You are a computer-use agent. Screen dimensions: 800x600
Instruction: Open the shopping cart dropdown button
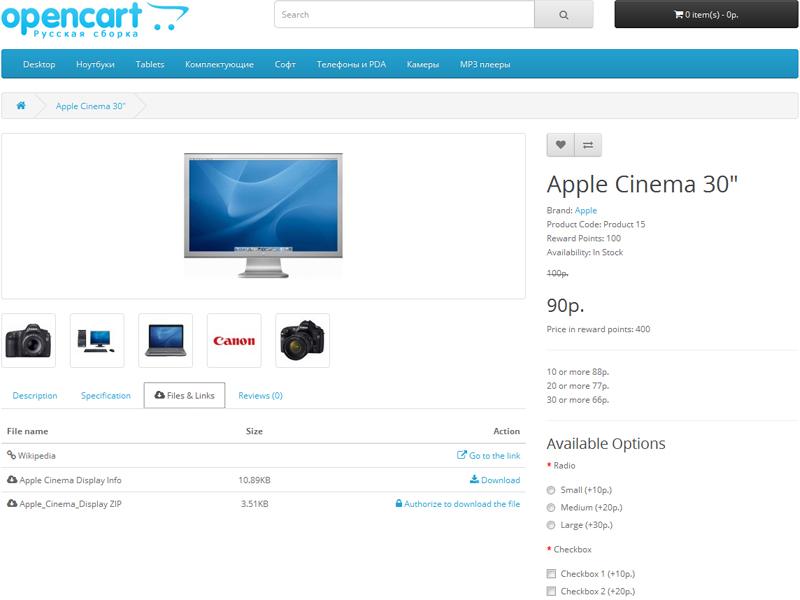click(706, 15)
